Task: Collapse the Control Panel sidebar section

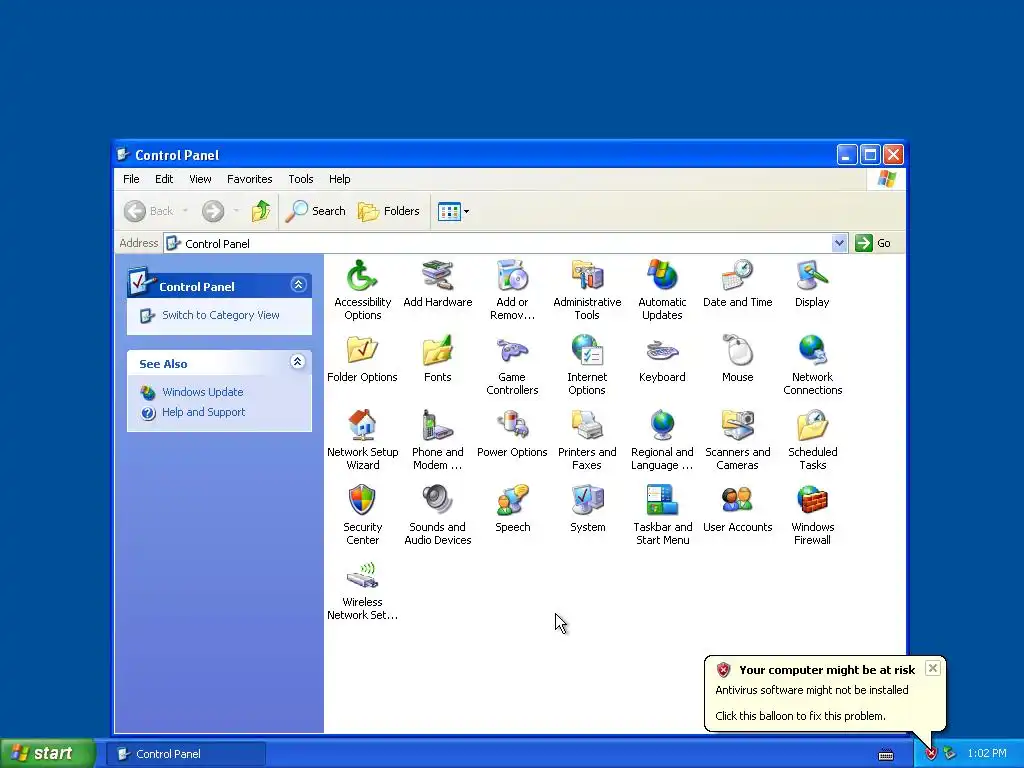Action: [298, 285]
